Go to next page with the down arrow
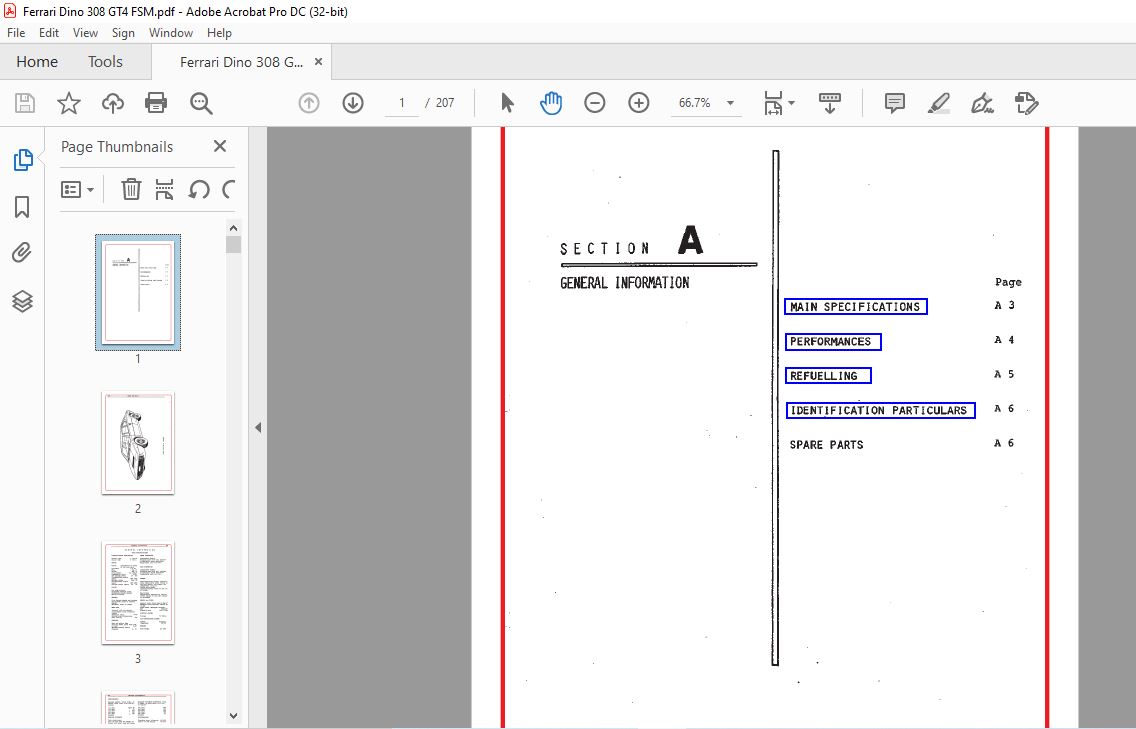 (x=353, y=103)
